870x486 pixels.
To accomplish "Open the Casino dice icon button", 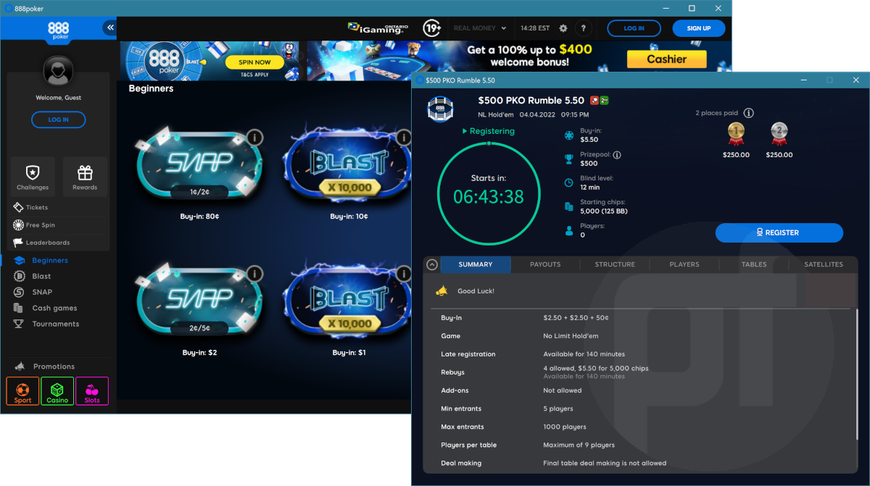I will [x=57, y=391].
